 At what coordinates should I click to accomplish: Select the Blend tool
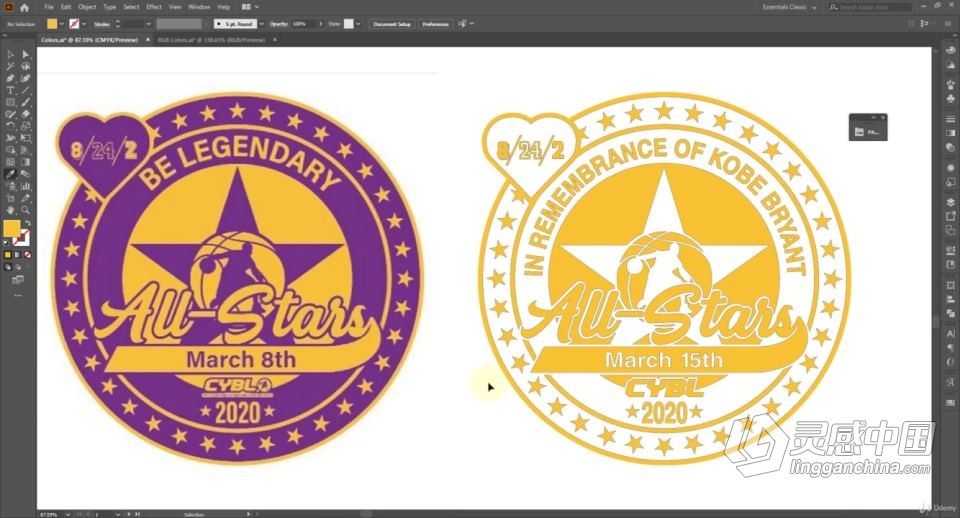click(x=26, y=175)
